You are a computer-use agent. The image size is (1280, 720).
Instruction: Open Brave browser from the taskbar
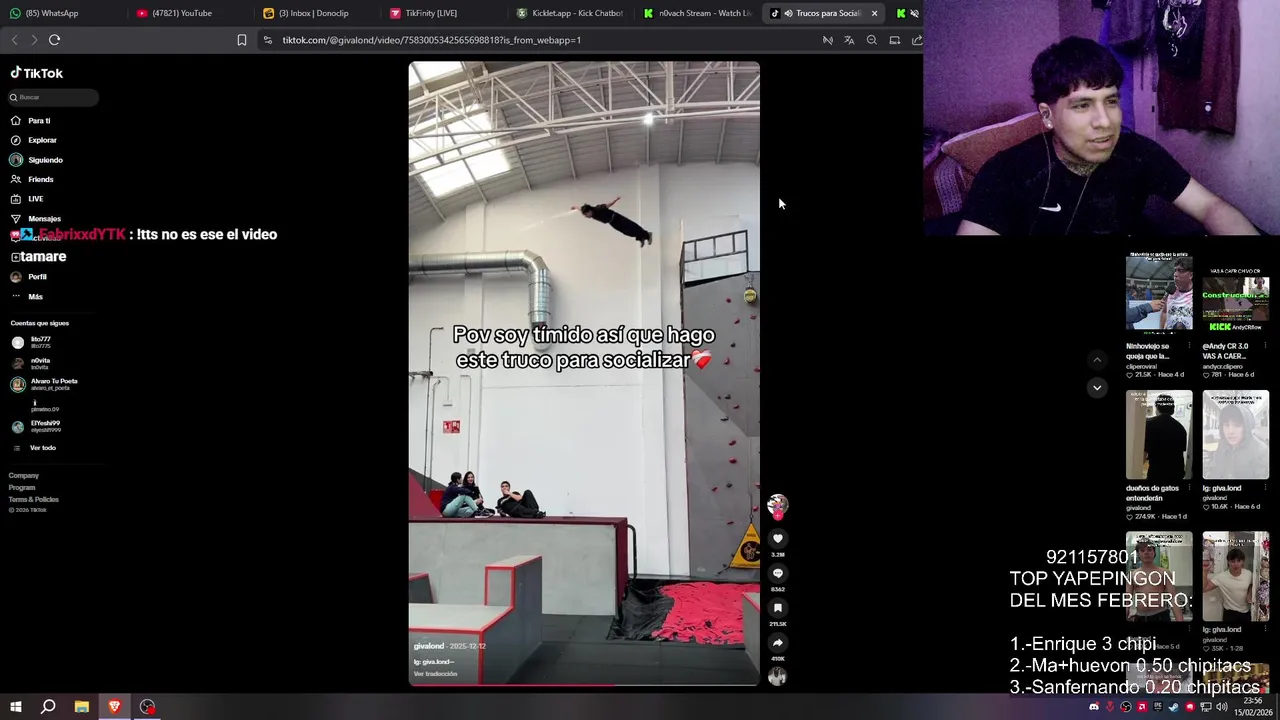114,707
